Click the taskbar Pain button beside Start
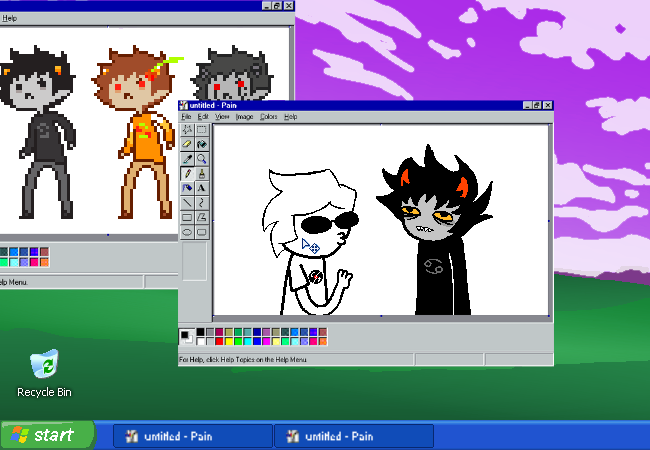Image resolution: width=650 pixels, height=450 pixels. [x=193, y=436]
